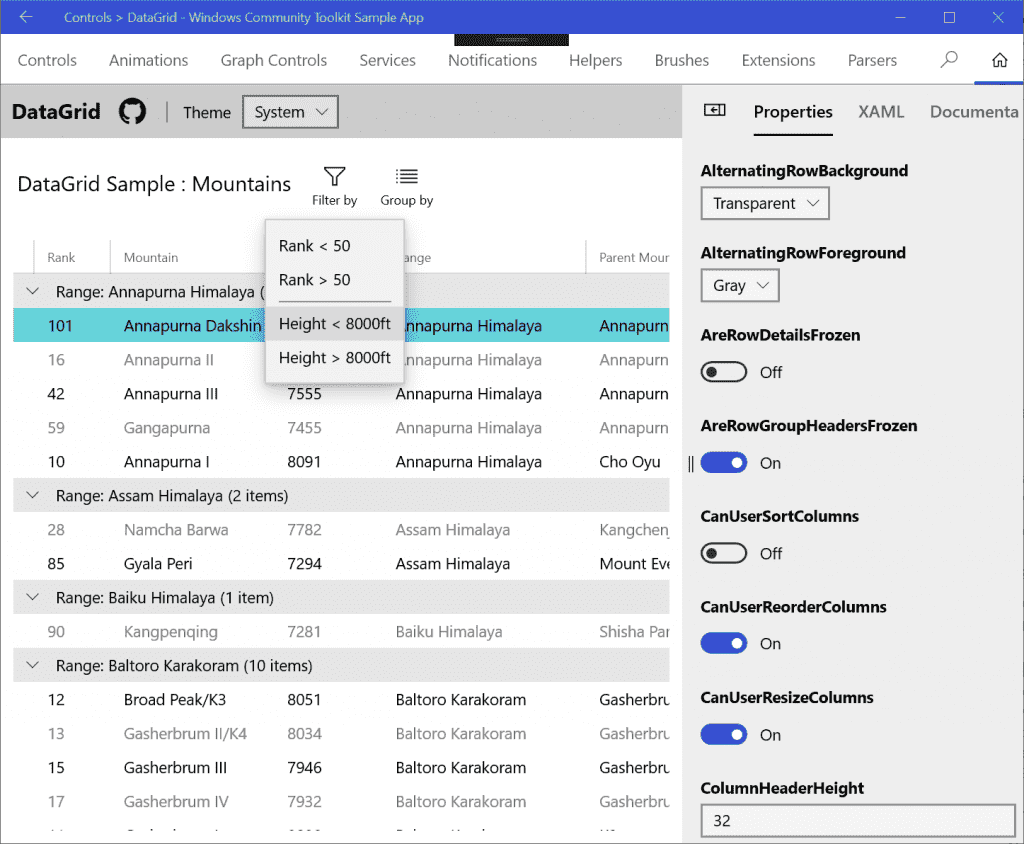Disable the CanUserReorderColumns switch
1024x844 pixels.
pyautogui.click(x=724, y=643)
